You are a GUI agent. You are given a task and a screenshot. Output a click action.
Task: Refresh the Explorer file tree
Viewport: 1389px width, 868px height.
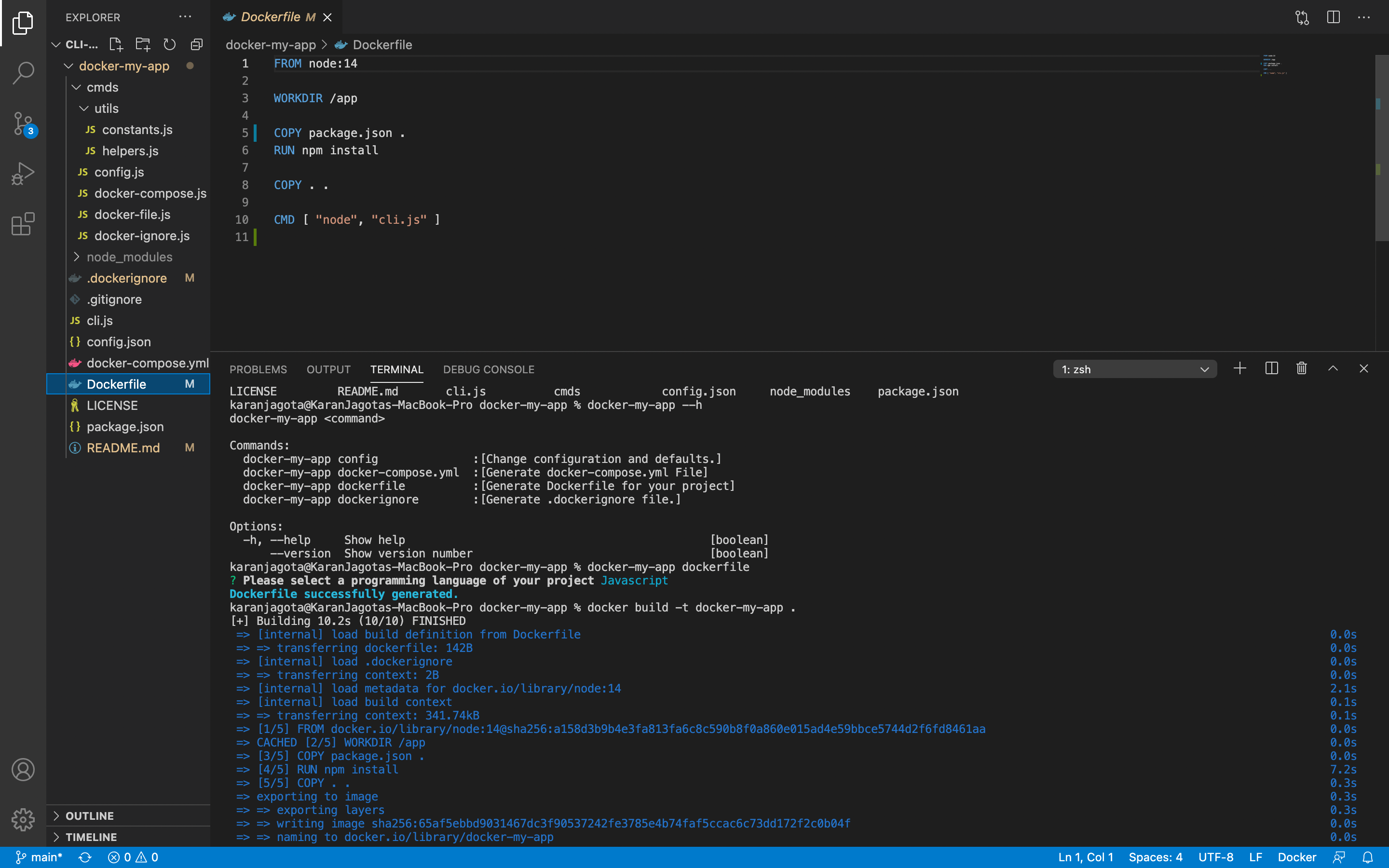[x=169, y=44]
